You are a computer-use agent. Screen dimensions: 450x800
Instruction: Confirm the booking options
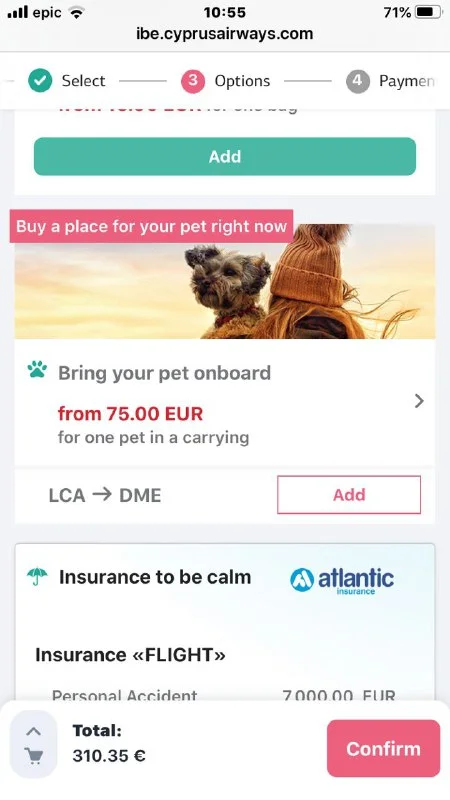[x=383, y=748]
